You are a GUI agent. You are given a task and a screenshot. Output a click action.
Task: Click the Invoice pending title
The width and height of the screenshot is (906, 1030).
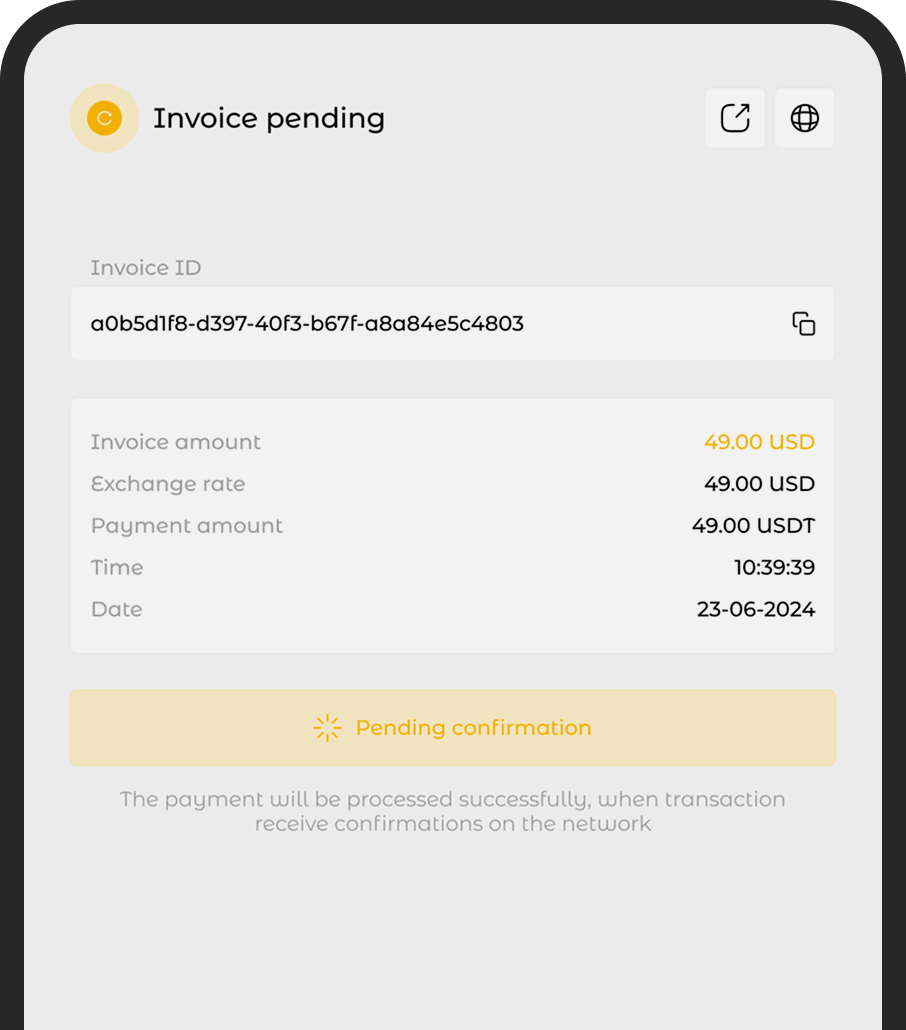coord(268,118)
